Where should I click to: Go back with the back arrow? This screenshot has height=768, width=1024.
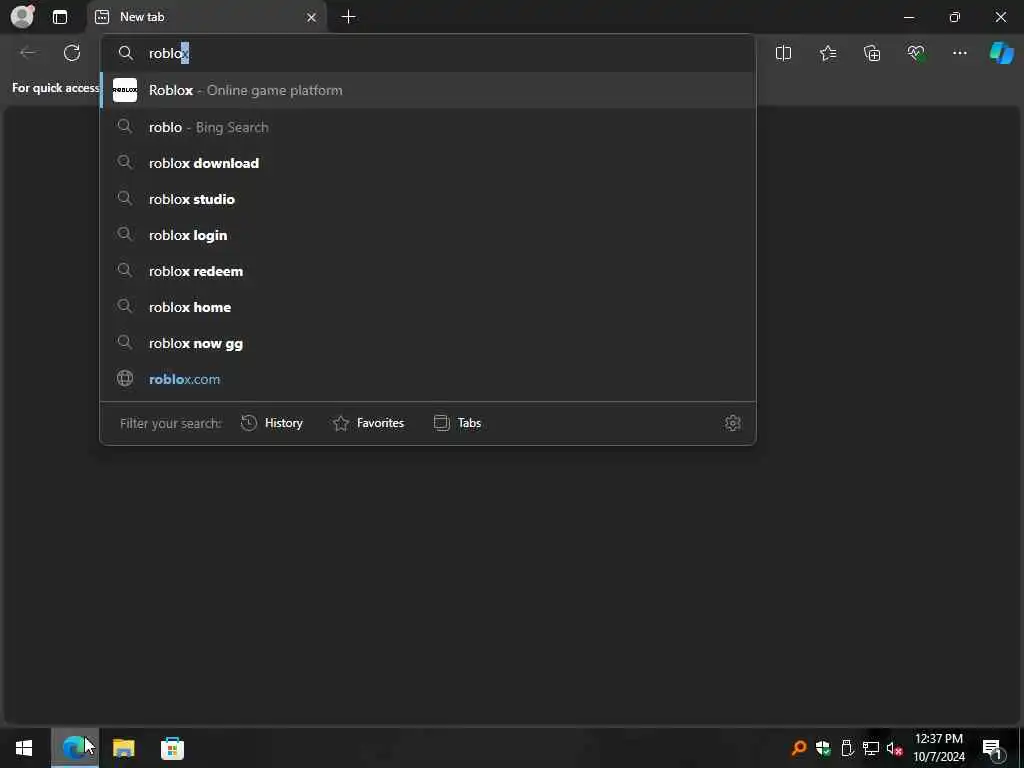(x=28, y=53)
